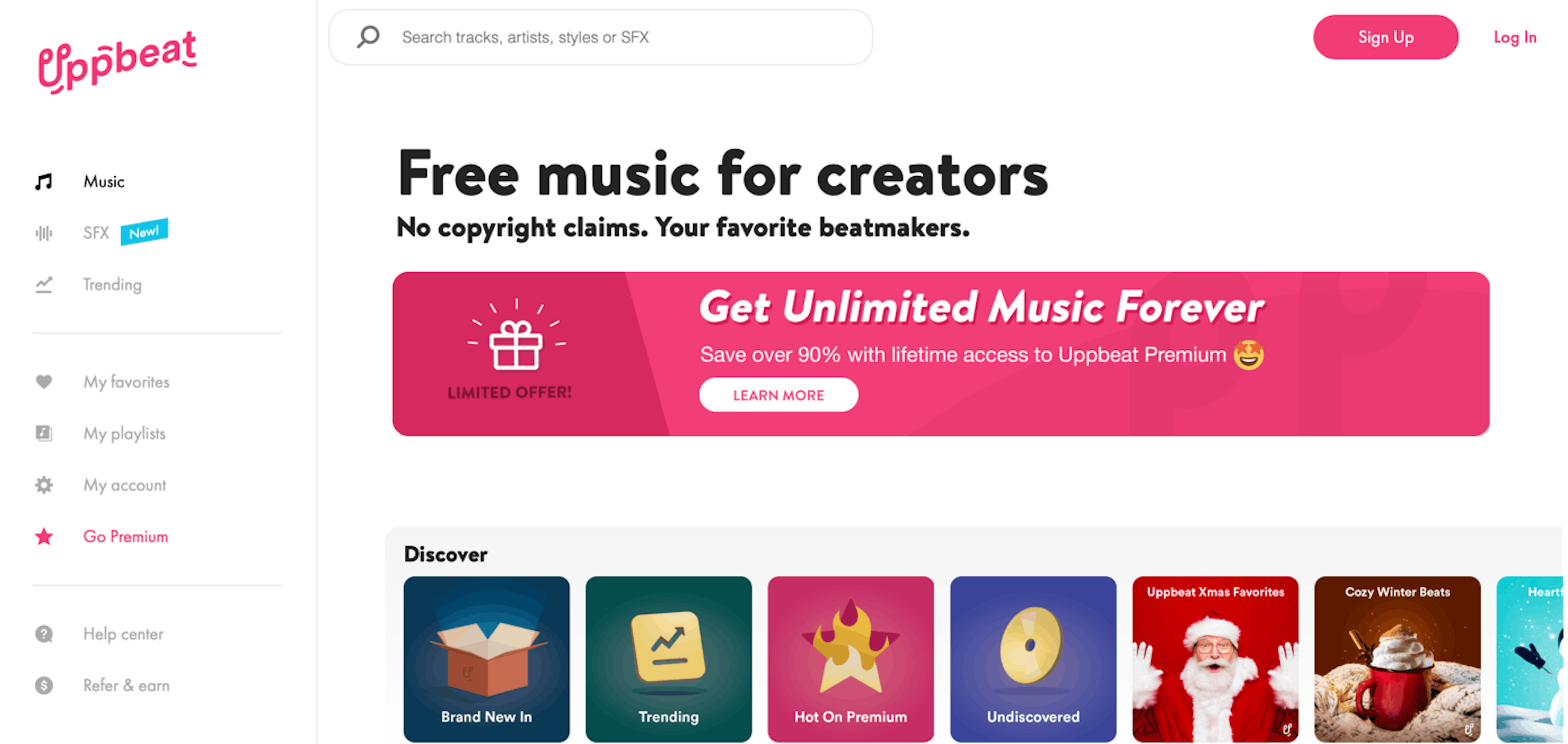The height and width of the screenshot is (744, 1568).
Task: Click the Trending chart icon in sidebar
Action: 44,285
